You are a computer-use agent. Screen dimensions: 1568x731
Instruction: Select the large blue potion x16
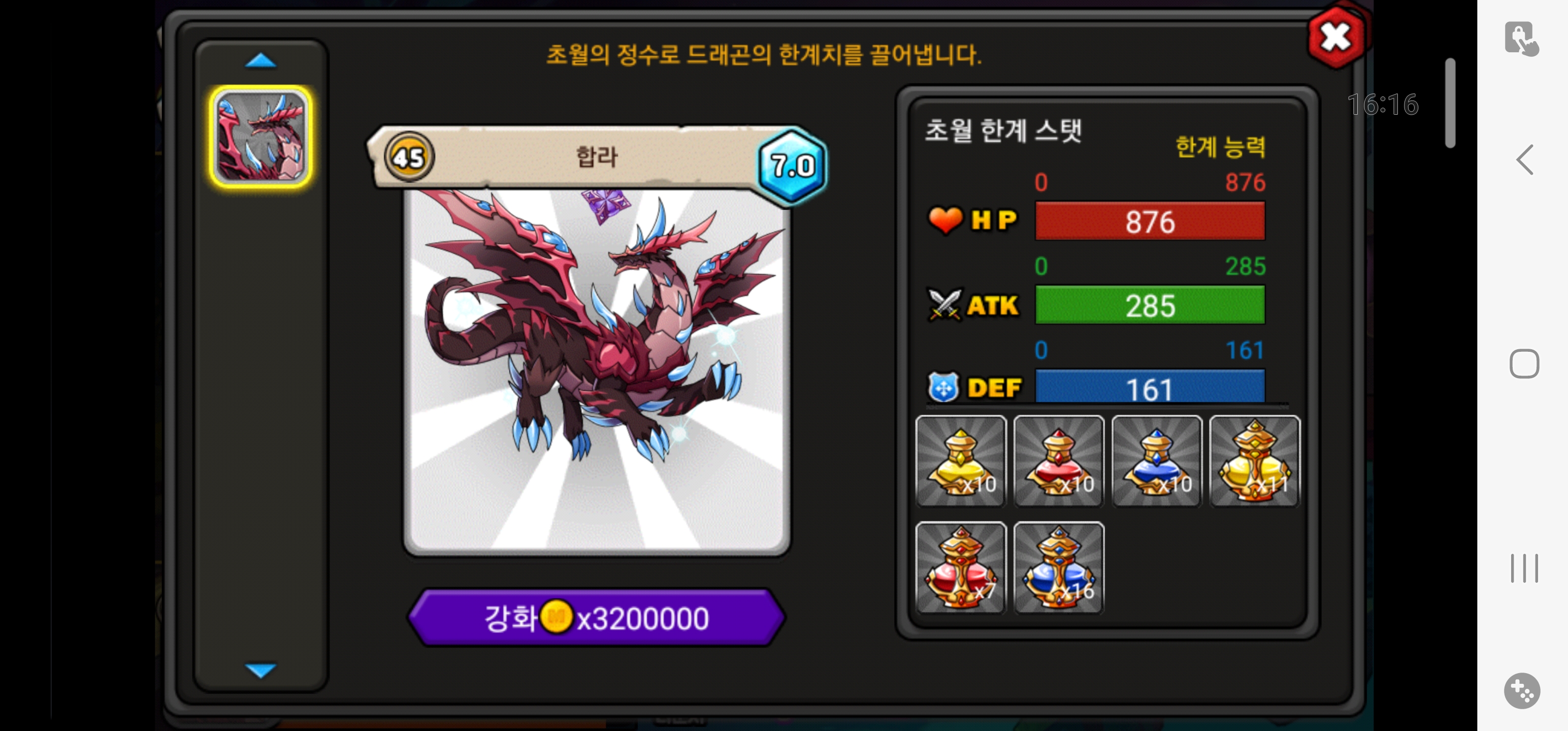(x=1059, y=567)
